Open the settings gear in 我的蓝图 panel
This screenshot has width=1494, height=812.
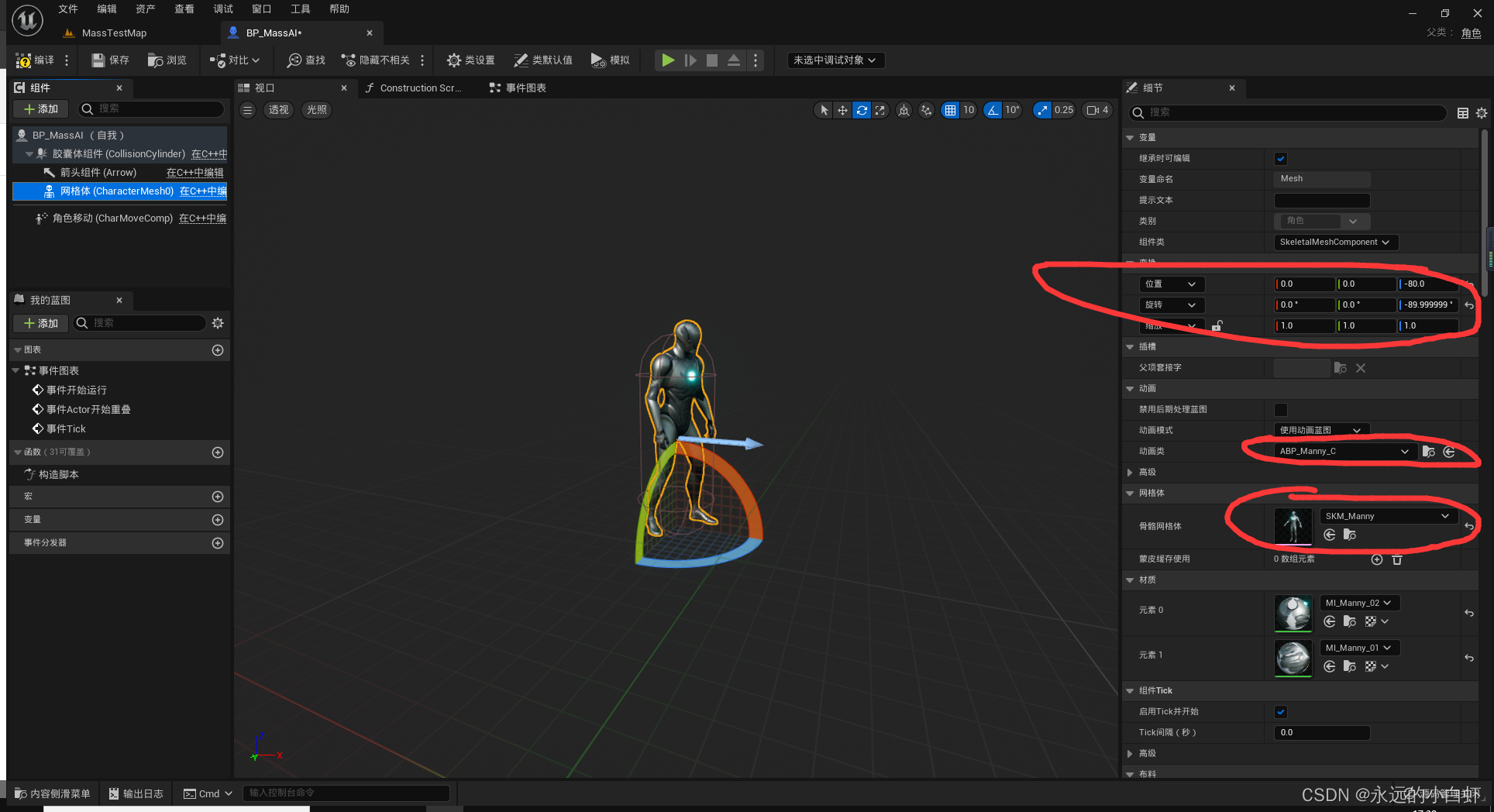click(x=218, y=323)
